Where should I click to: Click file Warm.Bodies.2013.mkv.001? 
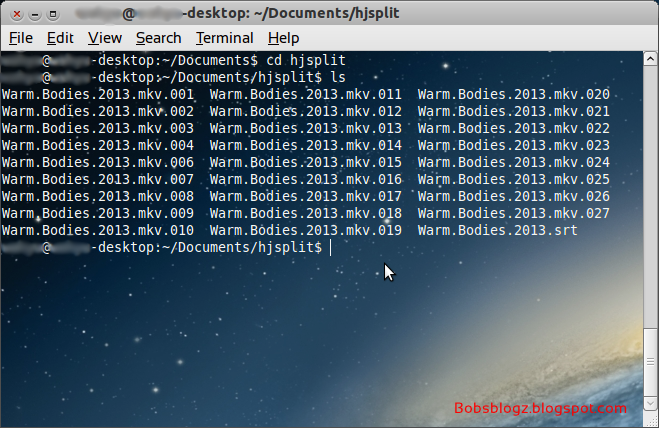pos(98,94)
